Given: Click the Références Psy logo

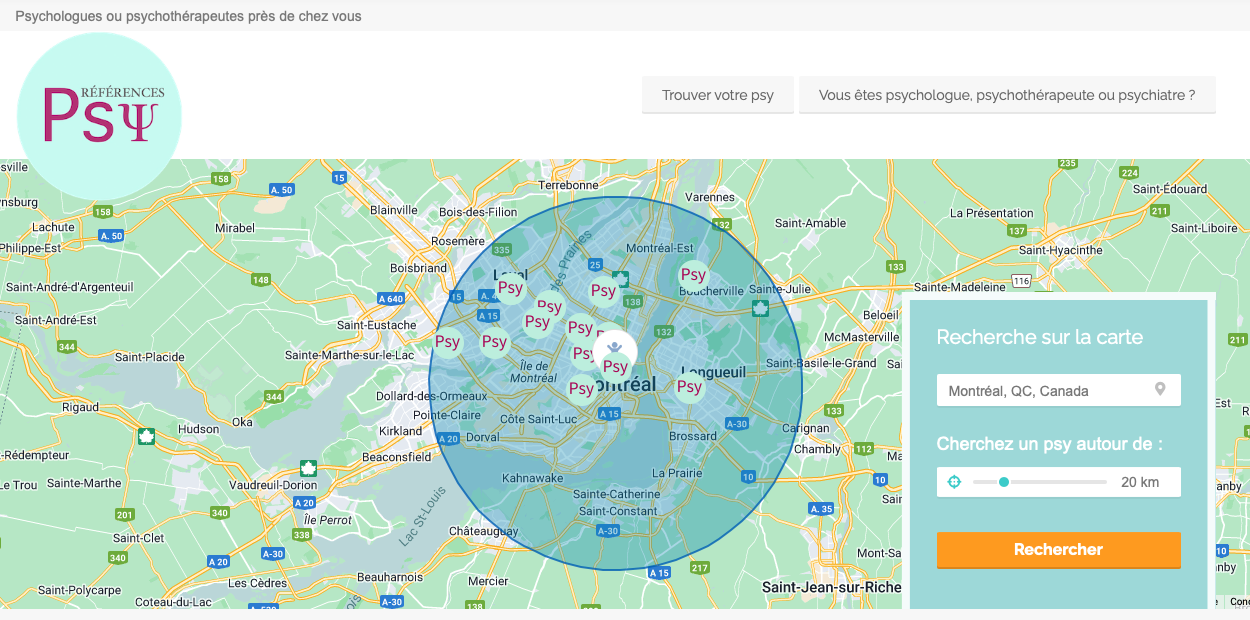Looking at the screenshot, I should (99, 115).
